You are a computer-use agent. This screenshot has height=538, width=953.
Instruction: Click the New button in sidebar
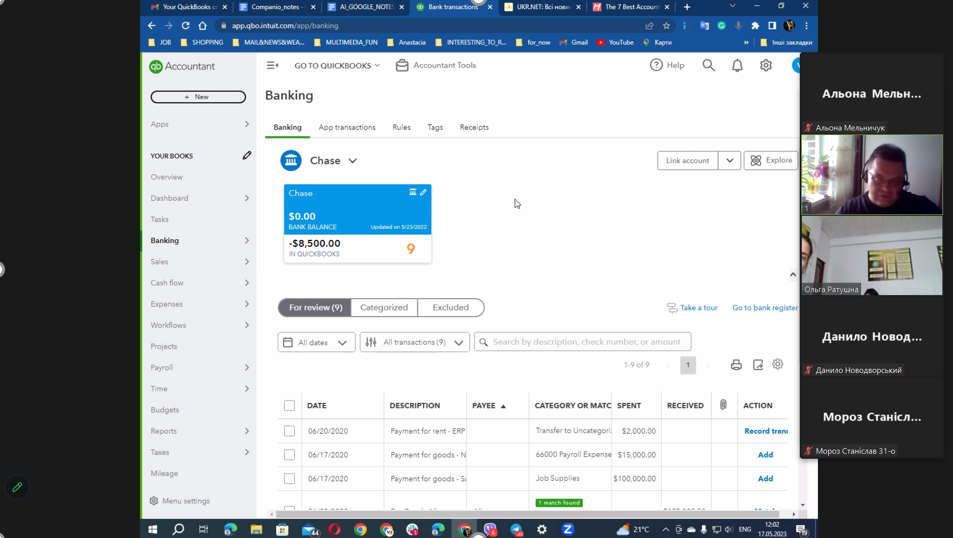click(198, 97)
